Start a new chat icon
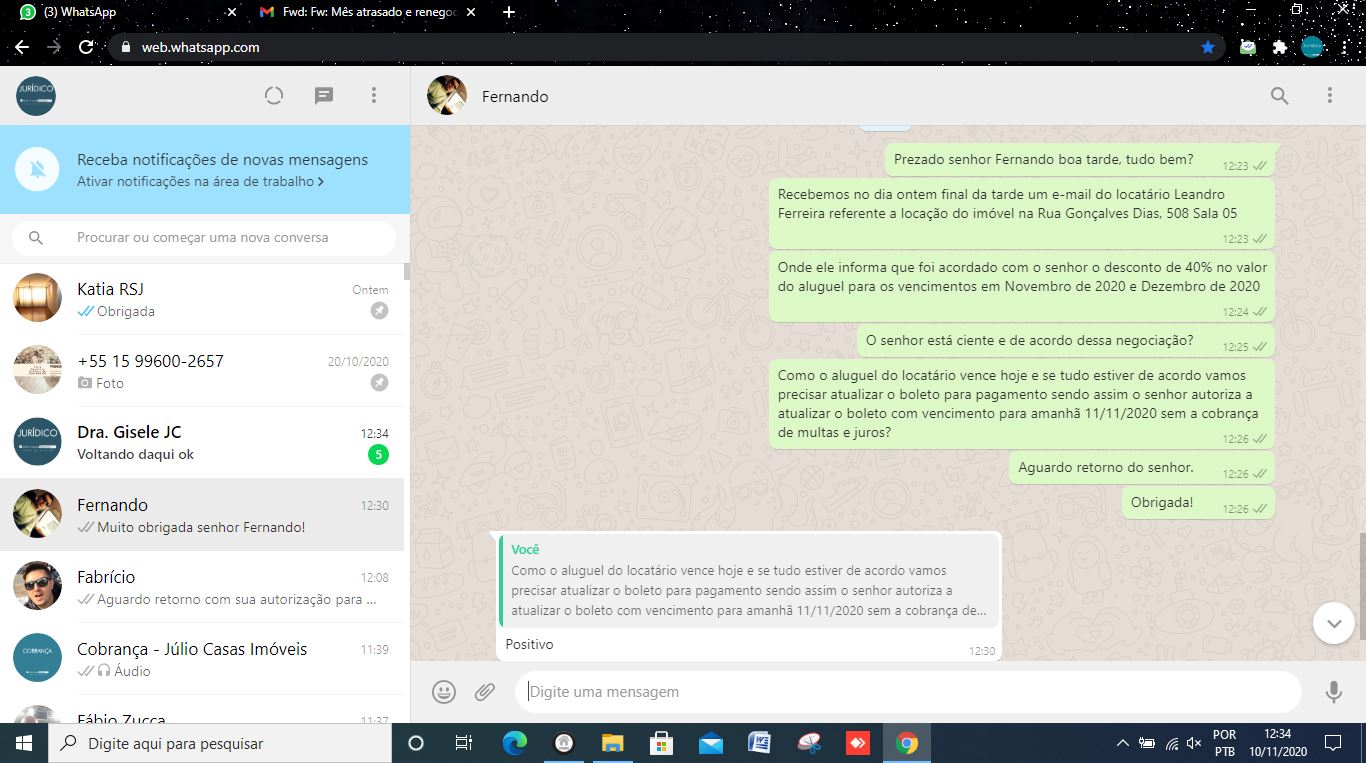Screen dimensions: 1366x763 [324, 96]
